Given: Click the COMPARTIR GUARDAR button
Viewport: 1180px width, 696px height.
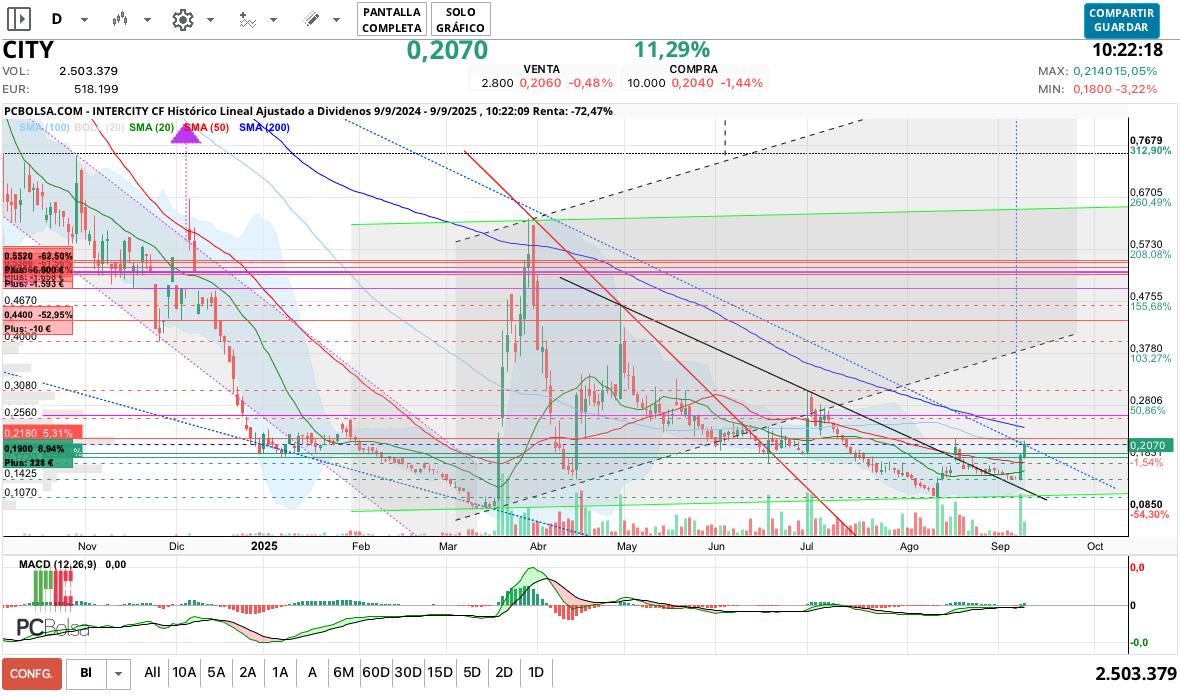Looking at the screenshot, I should click(1121, 20).
